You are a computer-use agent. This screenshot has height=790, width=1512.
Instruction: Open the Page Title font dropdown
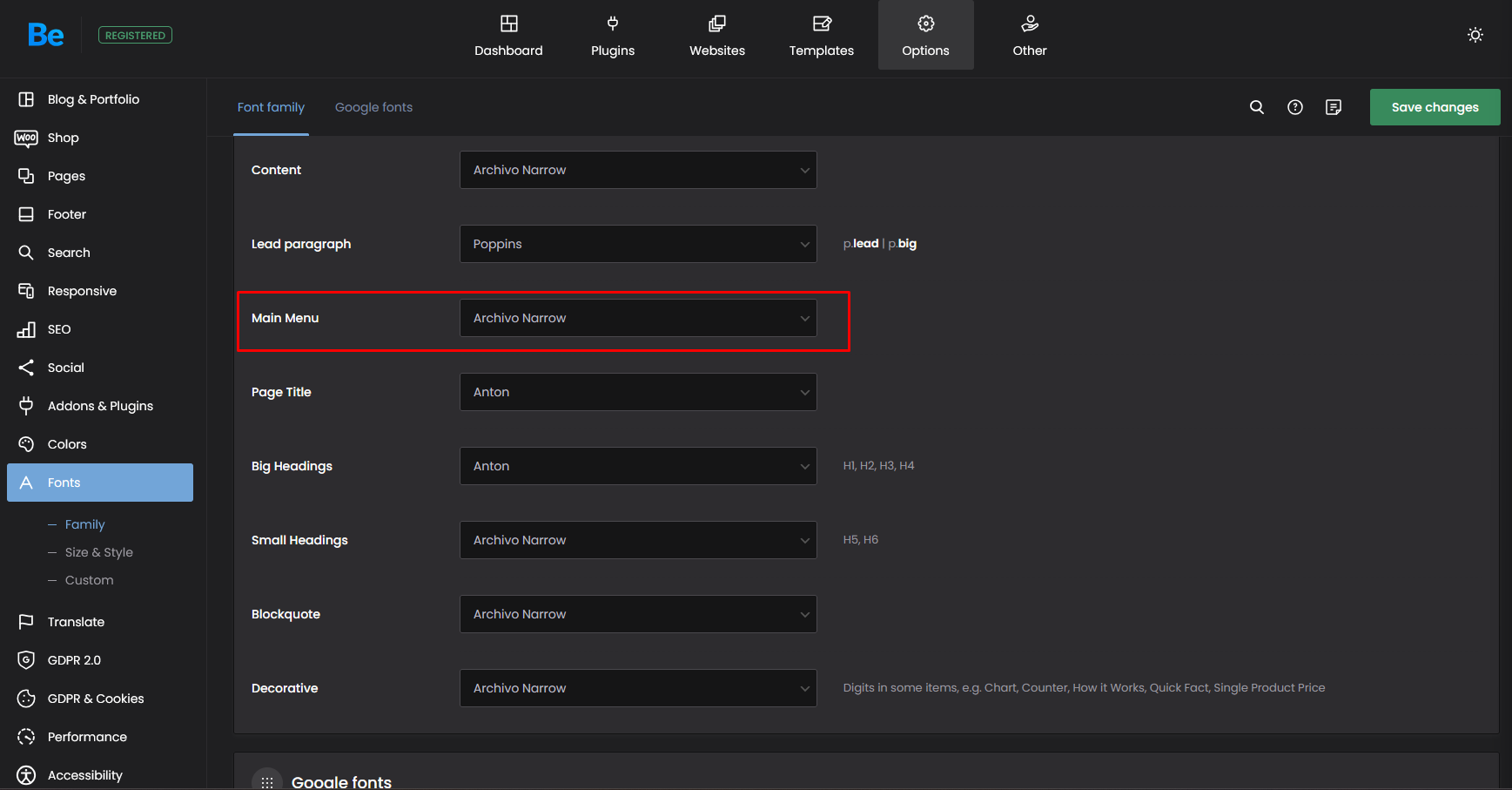coord(637,392)
